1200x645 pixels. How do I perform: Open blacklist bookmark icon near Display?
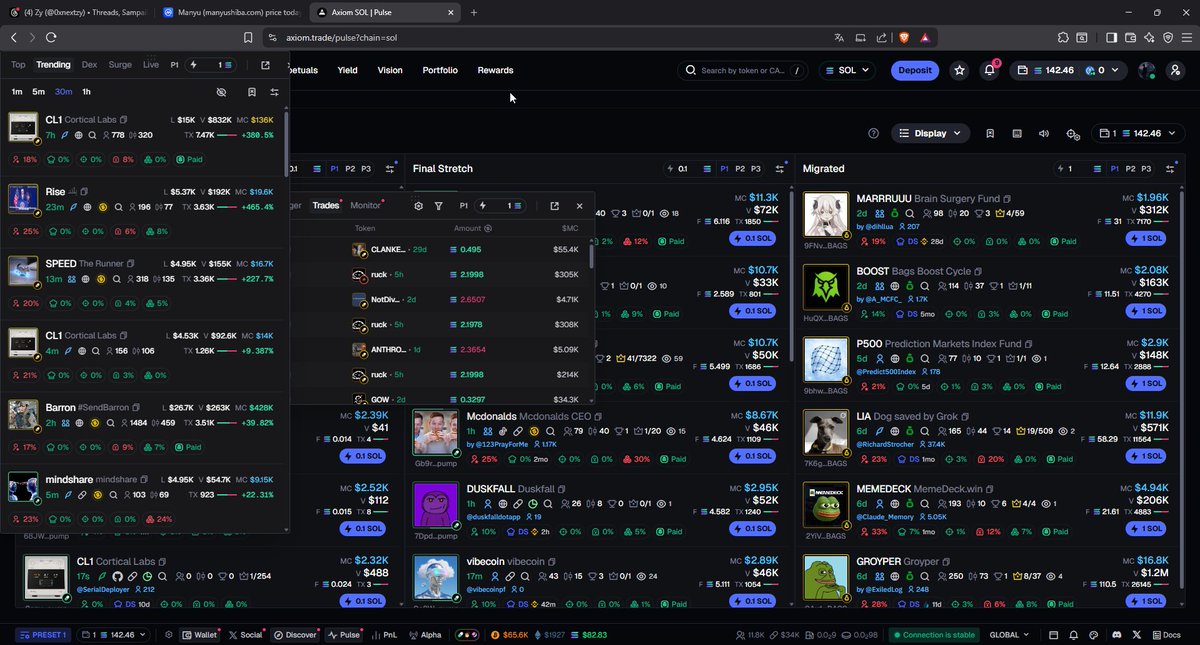[989, 133]
